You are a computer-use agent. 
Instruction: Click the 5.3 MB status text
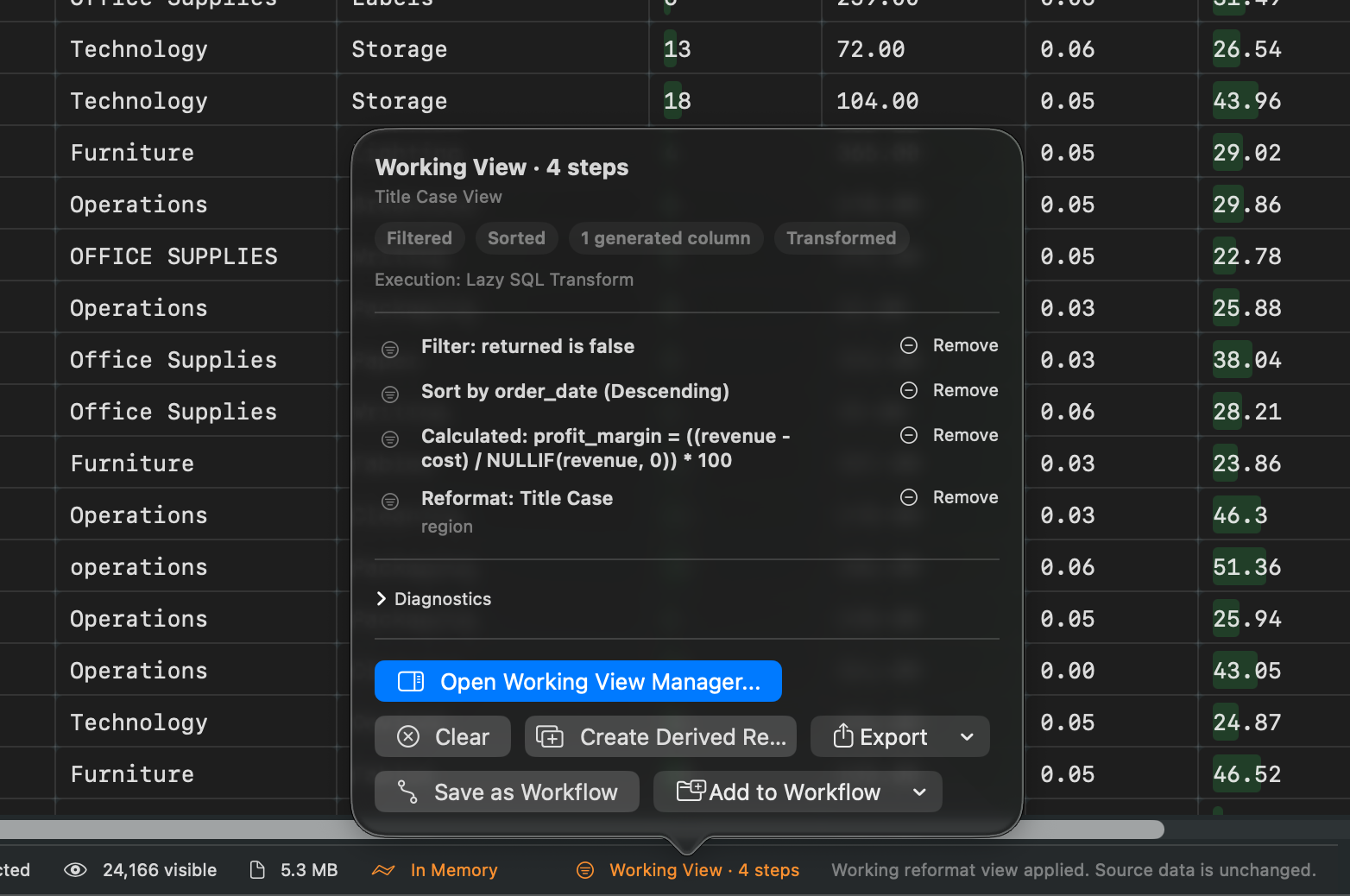(x=309, y=870)
